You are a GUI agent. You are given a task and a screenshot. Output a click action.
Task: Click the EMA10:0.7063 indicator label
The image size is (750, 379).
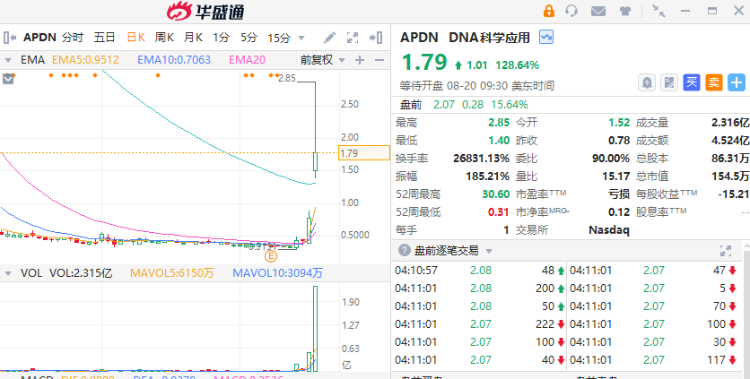point(174,60)
